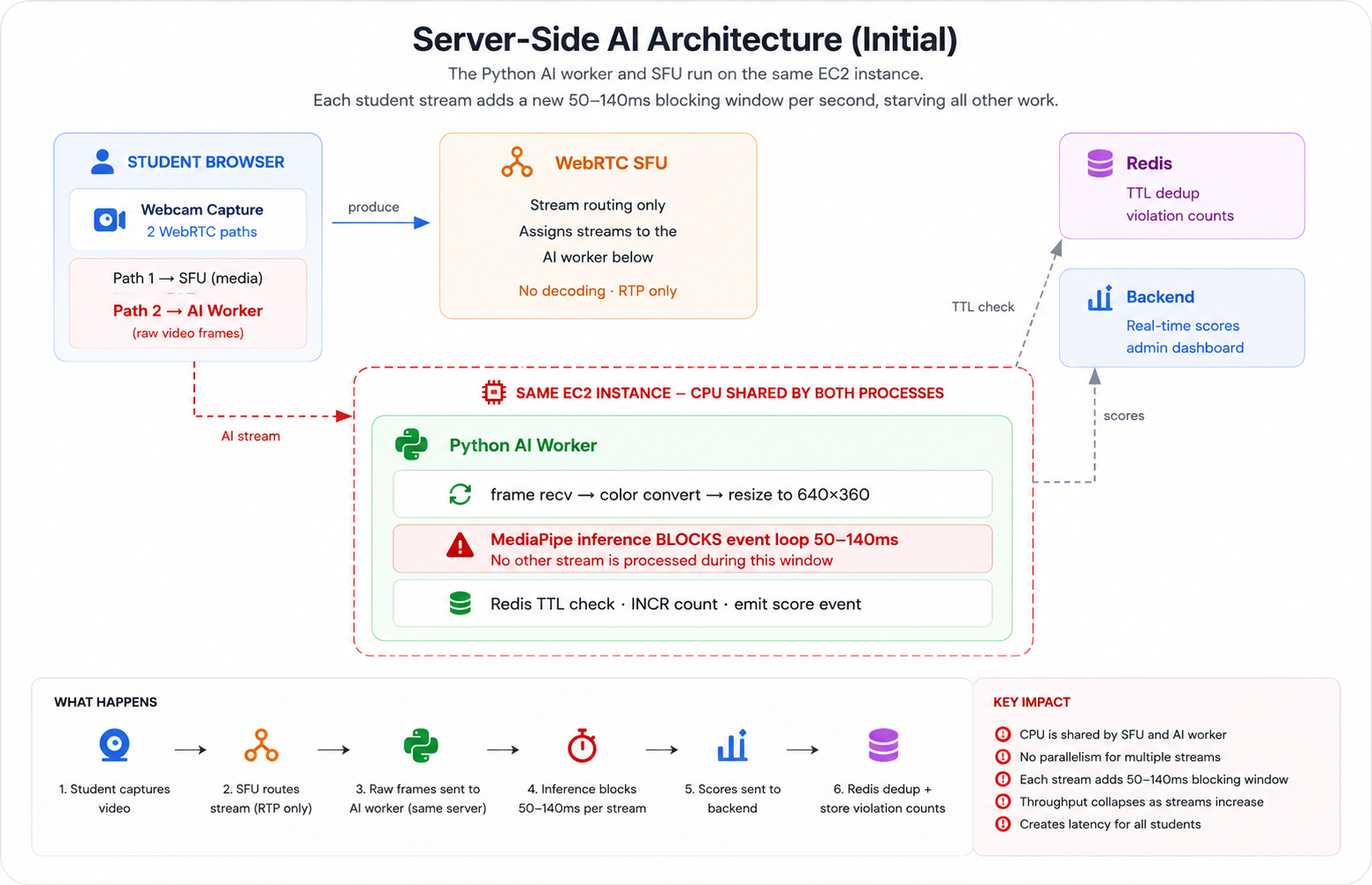Click SAME EC2 INSTANCE banner text
Viewport: 1372px width, 885px height.
(730, 393)
